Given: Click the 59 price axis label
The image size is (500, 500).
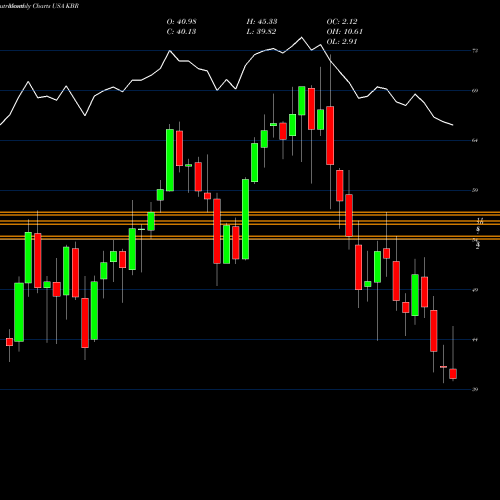Looking at the screenshot, I should click(x=475, y=190).
